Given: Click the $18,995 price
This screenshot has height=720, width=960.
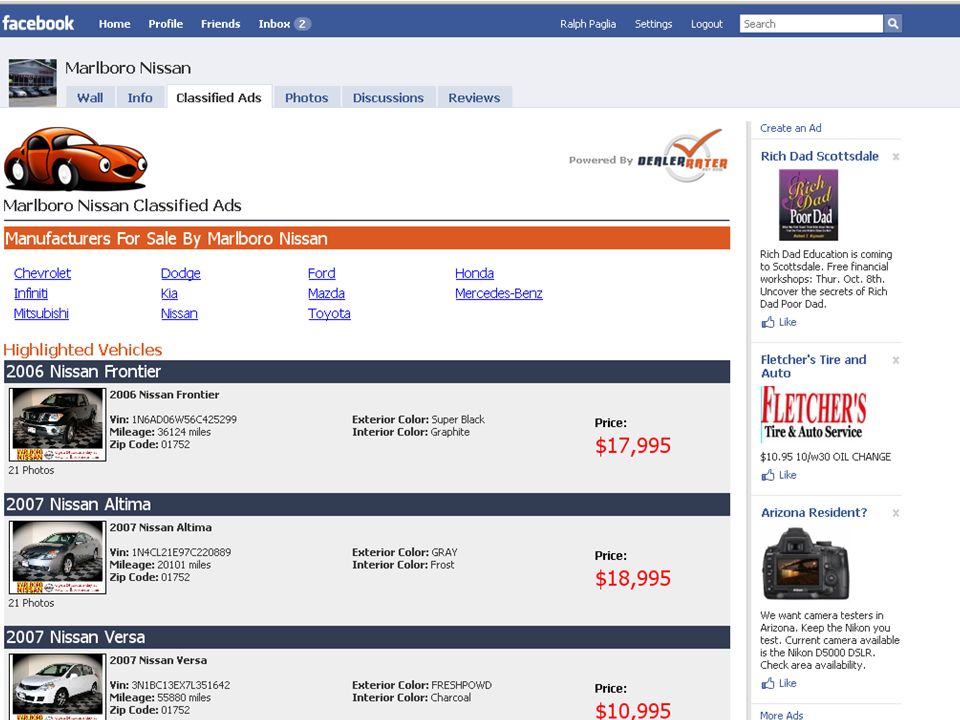Looking at the screenshot, I should (x=633, y=579).
